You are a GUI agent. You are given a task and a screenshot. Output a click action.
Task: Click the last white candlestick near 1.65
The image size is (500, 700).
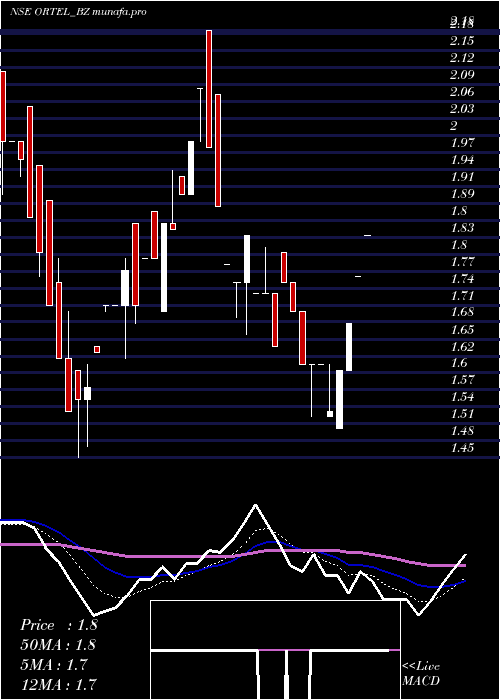[349, 347]
